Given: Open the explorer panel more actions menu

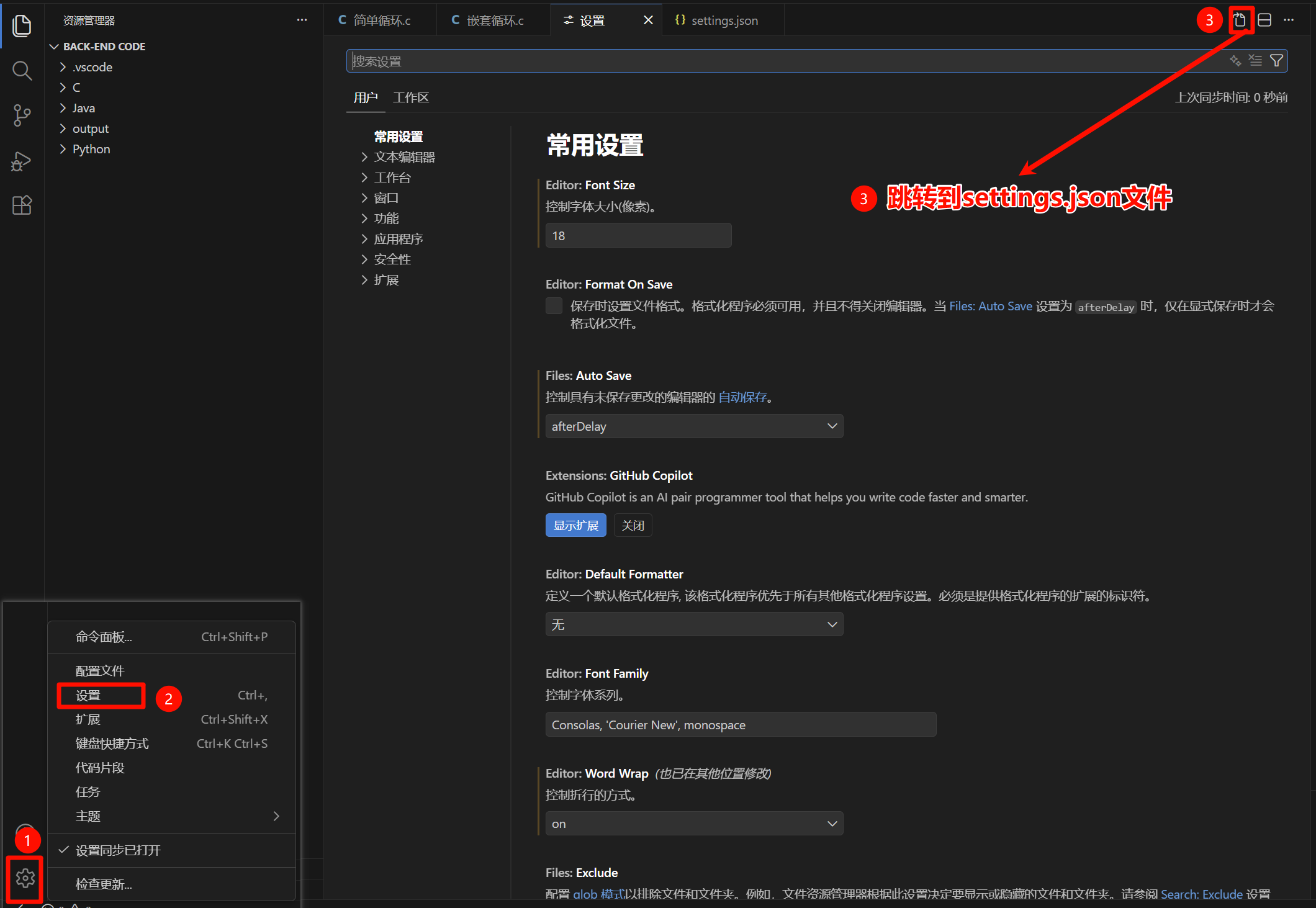Looking at the screenshot, I should click(302, 20).
